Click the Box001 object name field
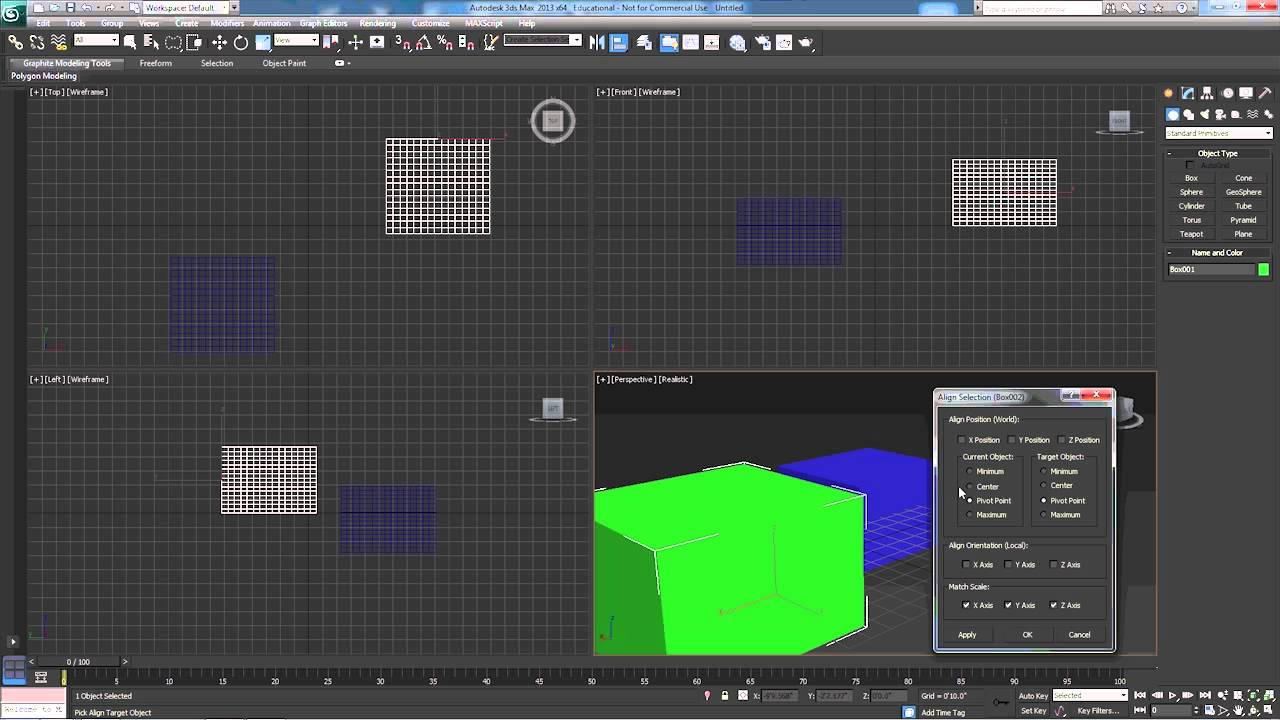The width and height of the screenshot is (1280, 720). [x=1211, y=269]
